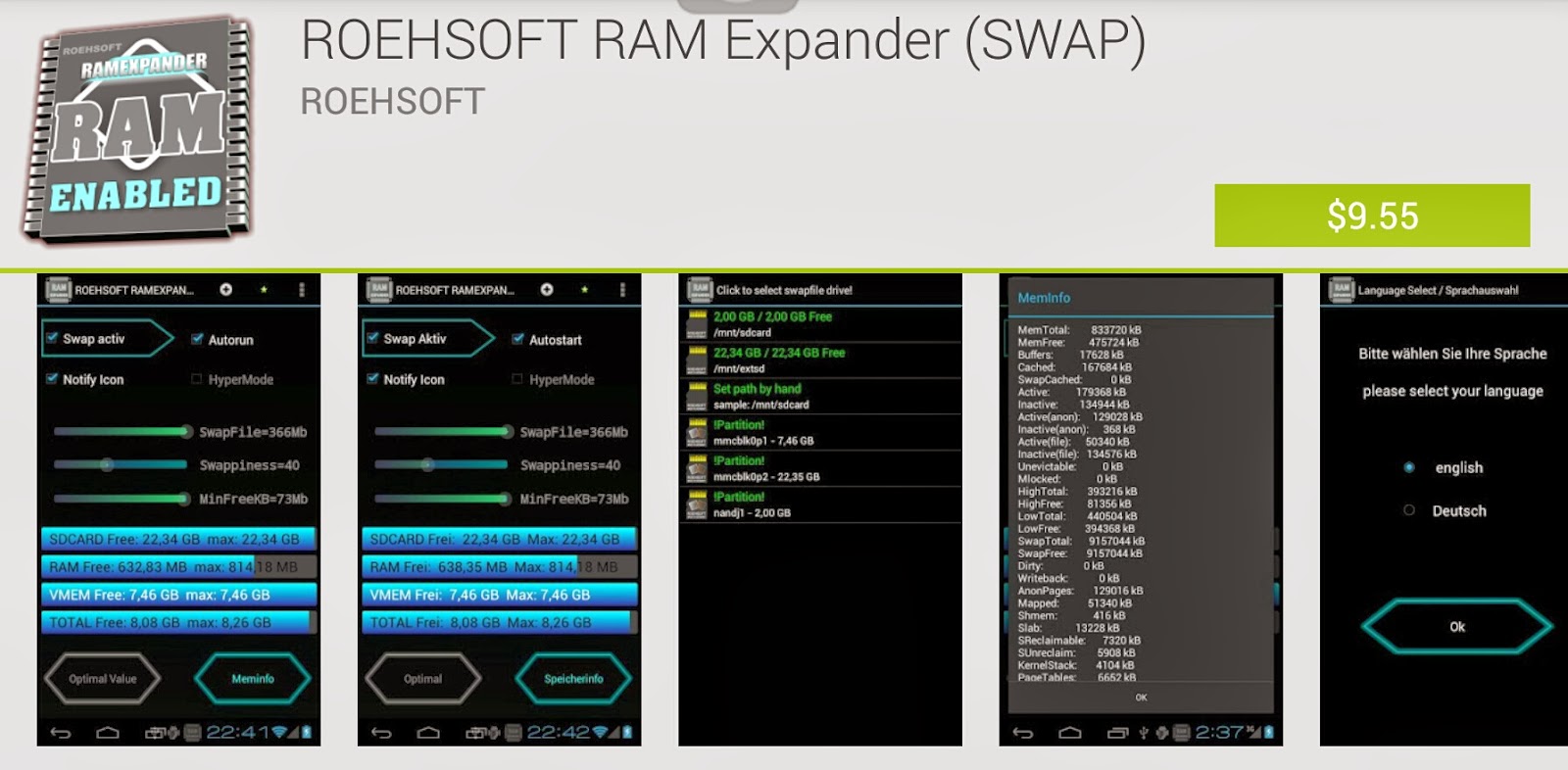Tap the partition icon for nandj1
1568x770 pixels.
coord(697,505)
